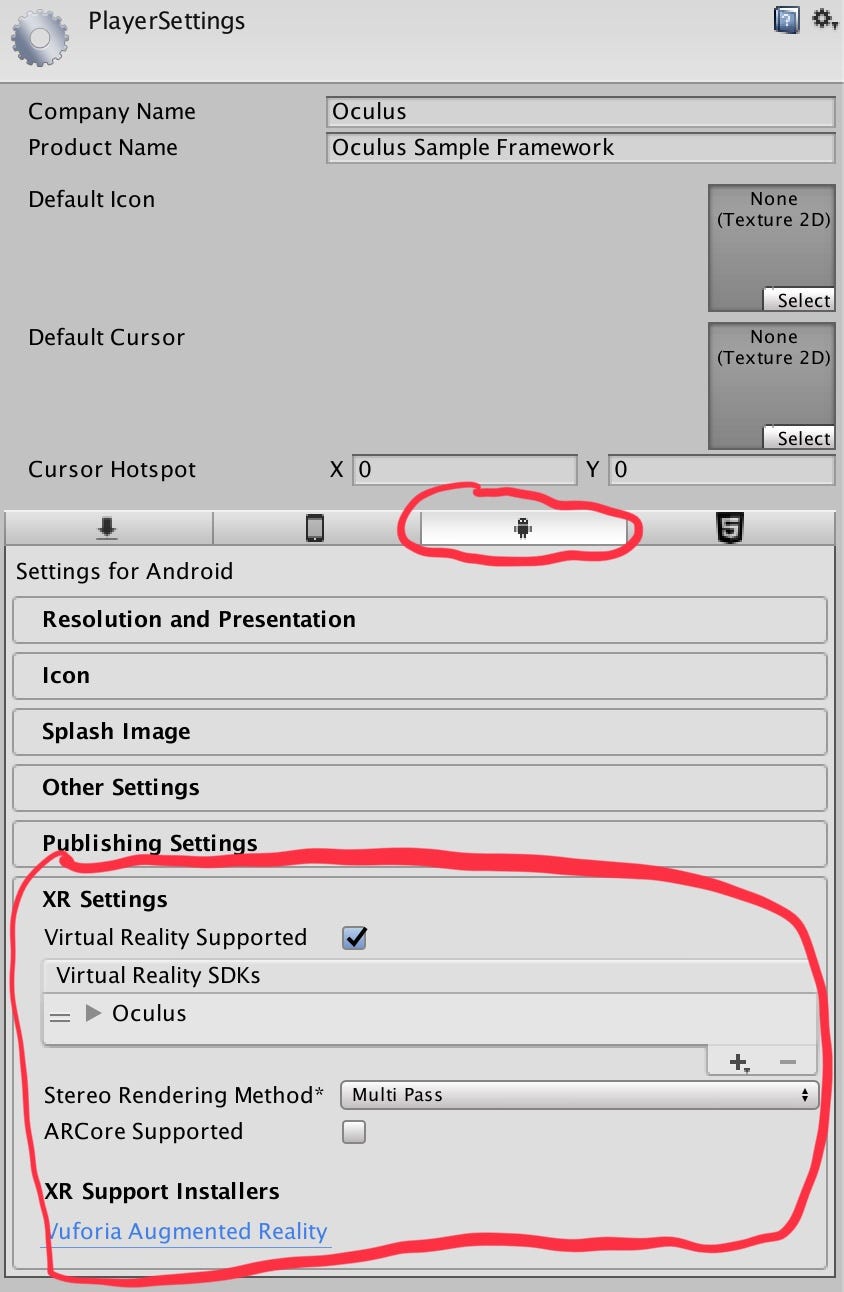Select a texture for Default Cursor
The width and height of the screenshot is (844, 1292).
click(x=798, y=438)
